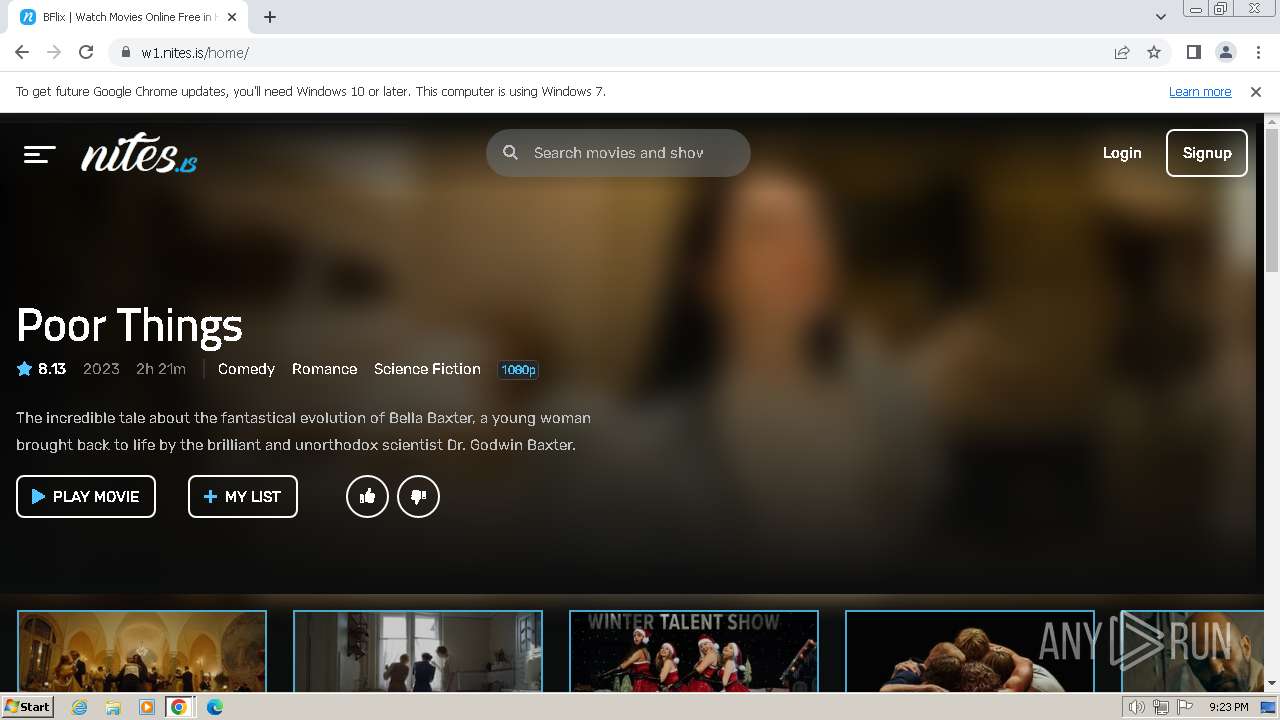
Task: Open the Chrome profile menu
Action: click(x=1225, y=52)
